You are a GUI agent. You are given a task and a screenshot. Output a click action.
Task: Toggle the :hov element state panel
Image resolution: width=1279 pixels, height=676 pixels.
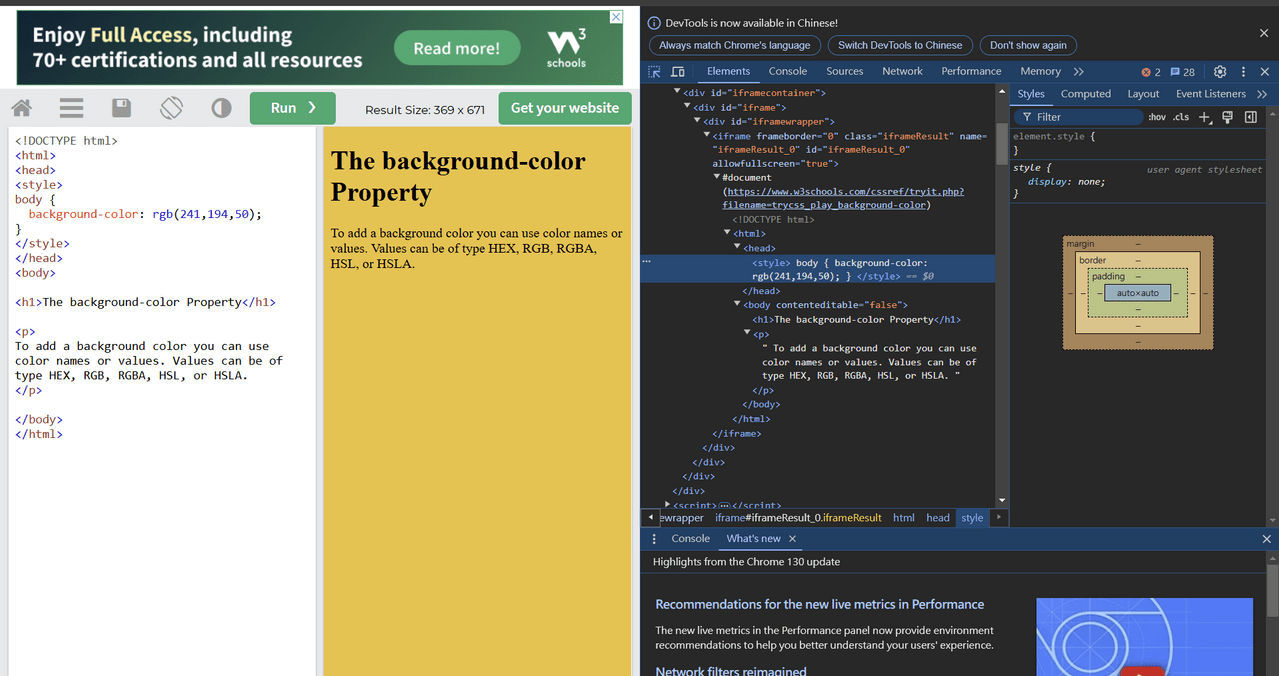1157,117
